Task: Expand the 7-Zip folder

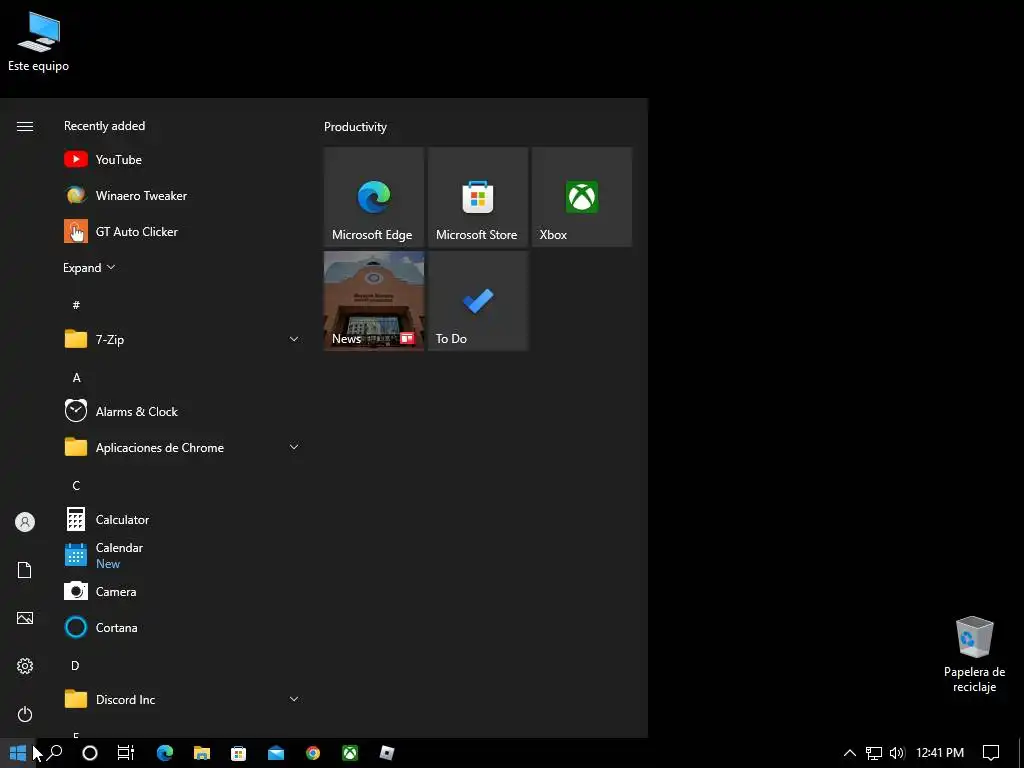Action: (182, 339)
